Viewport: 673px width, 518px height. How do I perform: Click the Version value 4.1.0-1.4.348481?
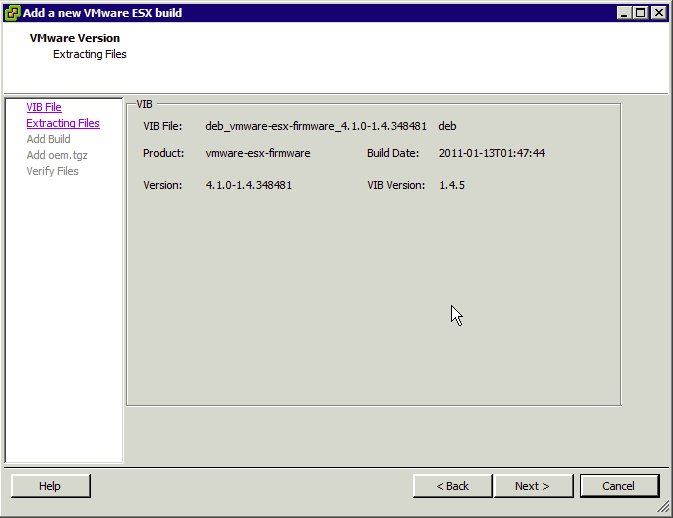pyautogui.click(x=248, y=185)
